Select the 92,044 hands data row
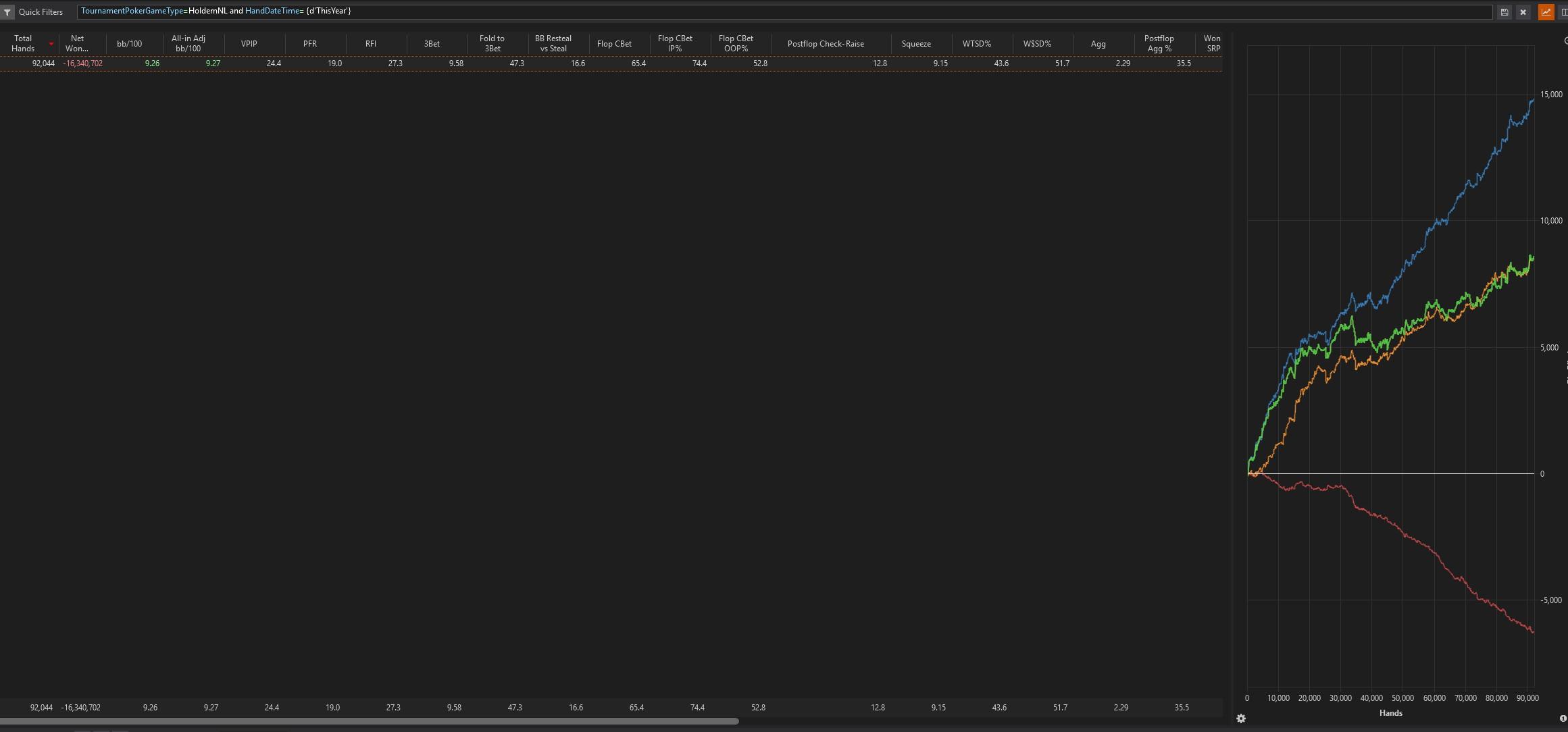The image size is (1568, 732). (x=405, y=63)
